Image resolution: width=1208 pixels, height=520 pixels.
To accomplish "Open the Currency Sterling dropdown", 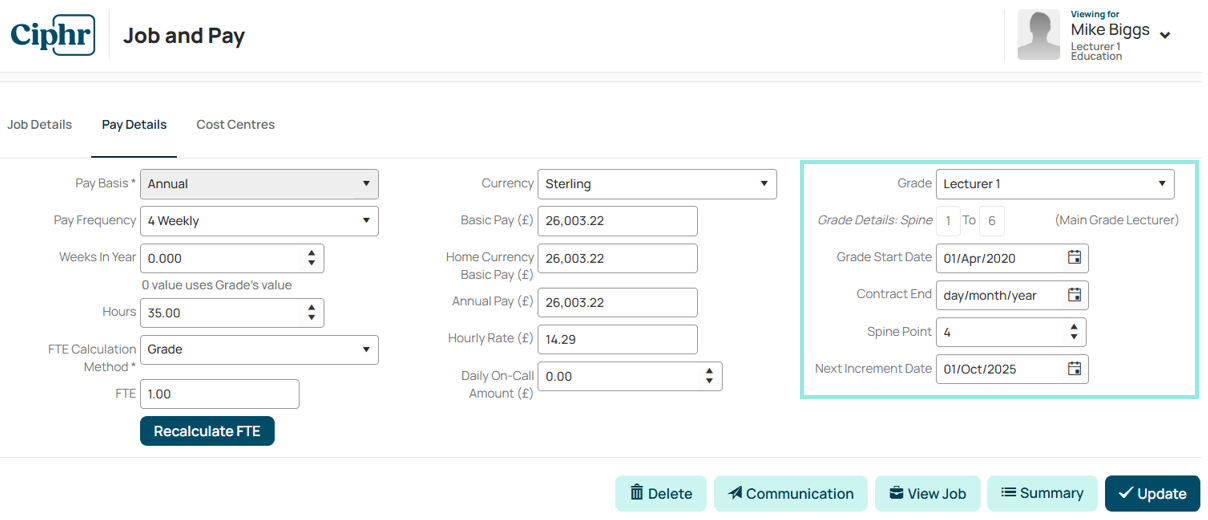I will (657, 184).
